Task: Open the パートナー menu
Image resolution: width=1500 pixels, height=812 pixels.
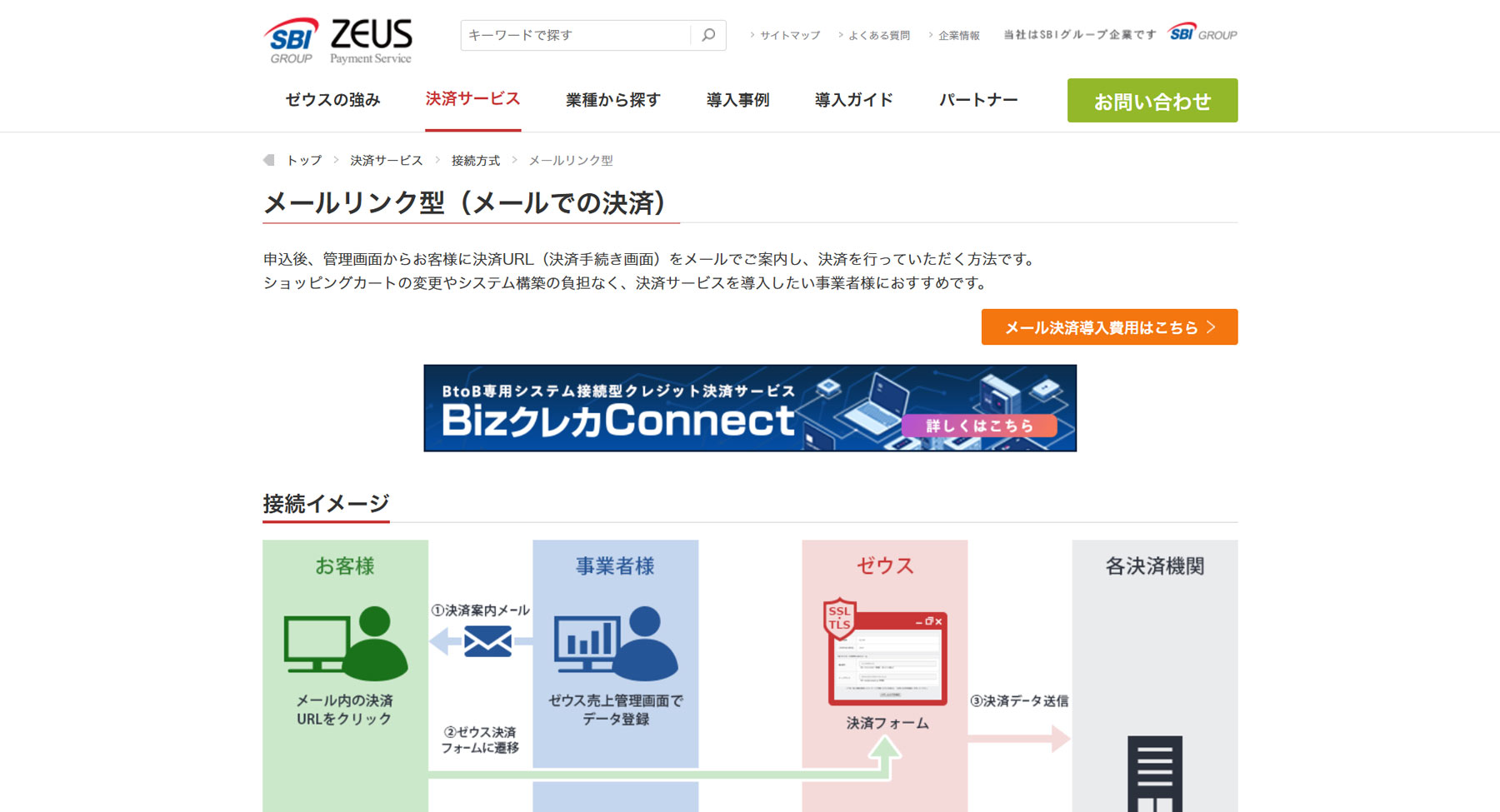Action: (x=978, y=100)
